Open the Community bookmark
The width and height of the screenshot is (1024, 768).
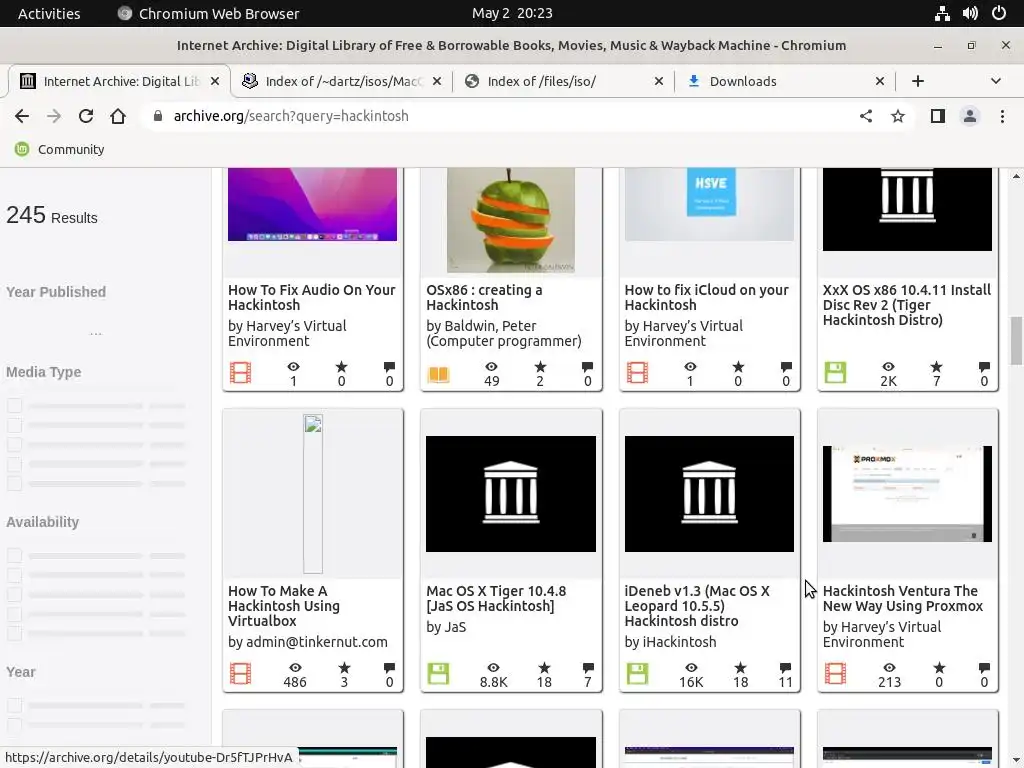[59, 150]
